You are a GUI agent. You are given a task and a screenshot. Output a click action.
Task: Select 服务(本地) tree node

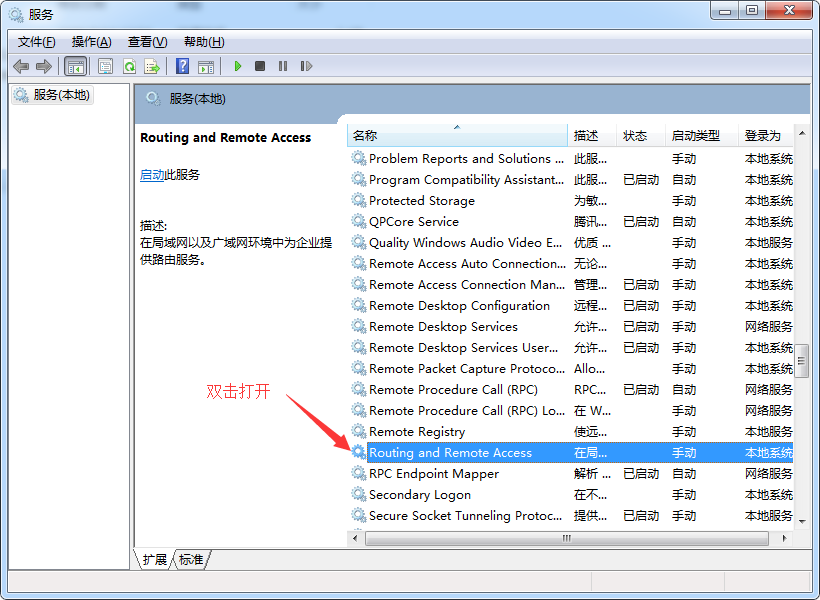pyautogui.click(x=52, y=95)
